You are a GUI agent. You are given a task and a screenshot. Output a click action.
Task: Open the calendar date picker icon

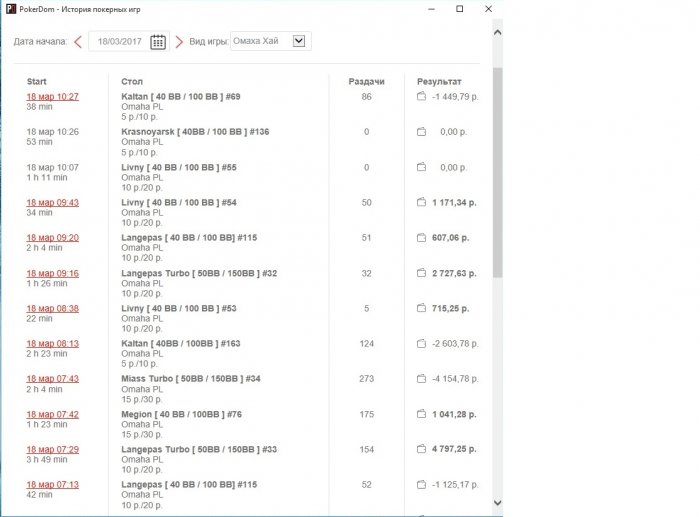click(158, 42)
